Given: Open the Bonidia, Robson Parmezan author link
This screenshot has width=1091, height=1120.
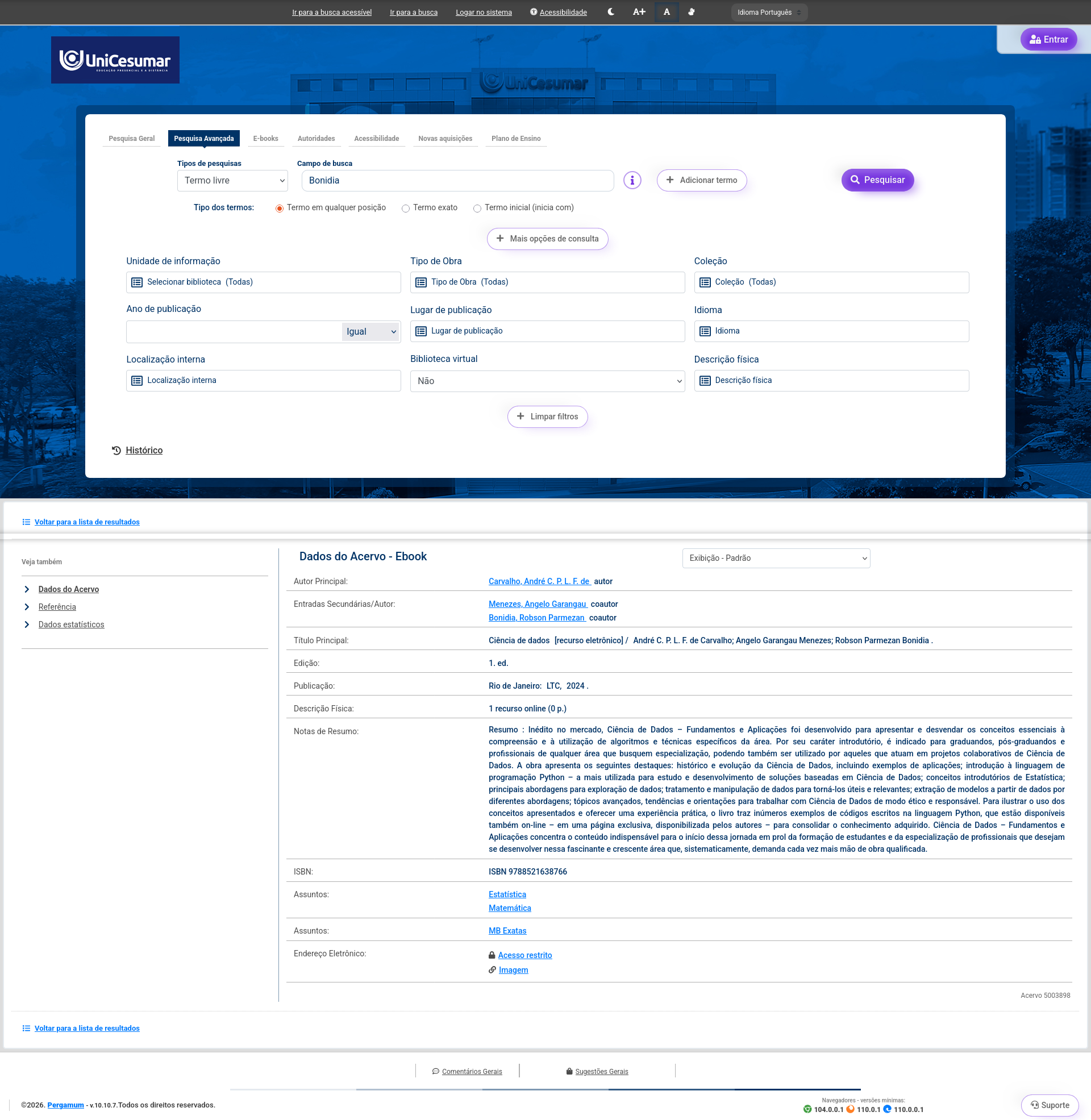Looking at the screenshot, I should pos(536,618).
